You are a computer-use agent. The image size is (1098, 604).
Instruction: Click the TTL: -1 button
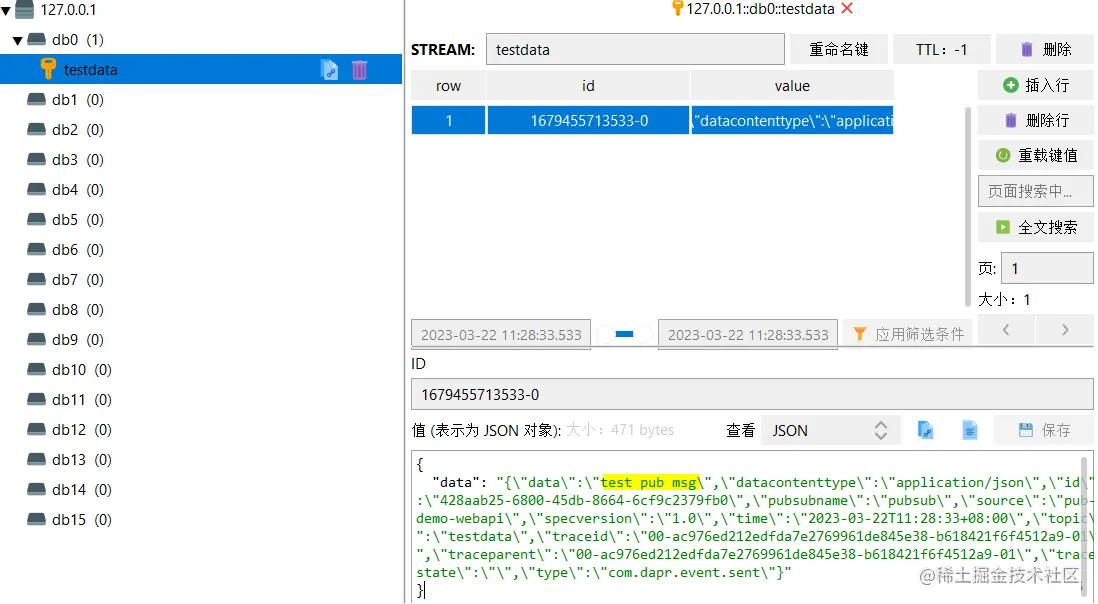point(942,50)
